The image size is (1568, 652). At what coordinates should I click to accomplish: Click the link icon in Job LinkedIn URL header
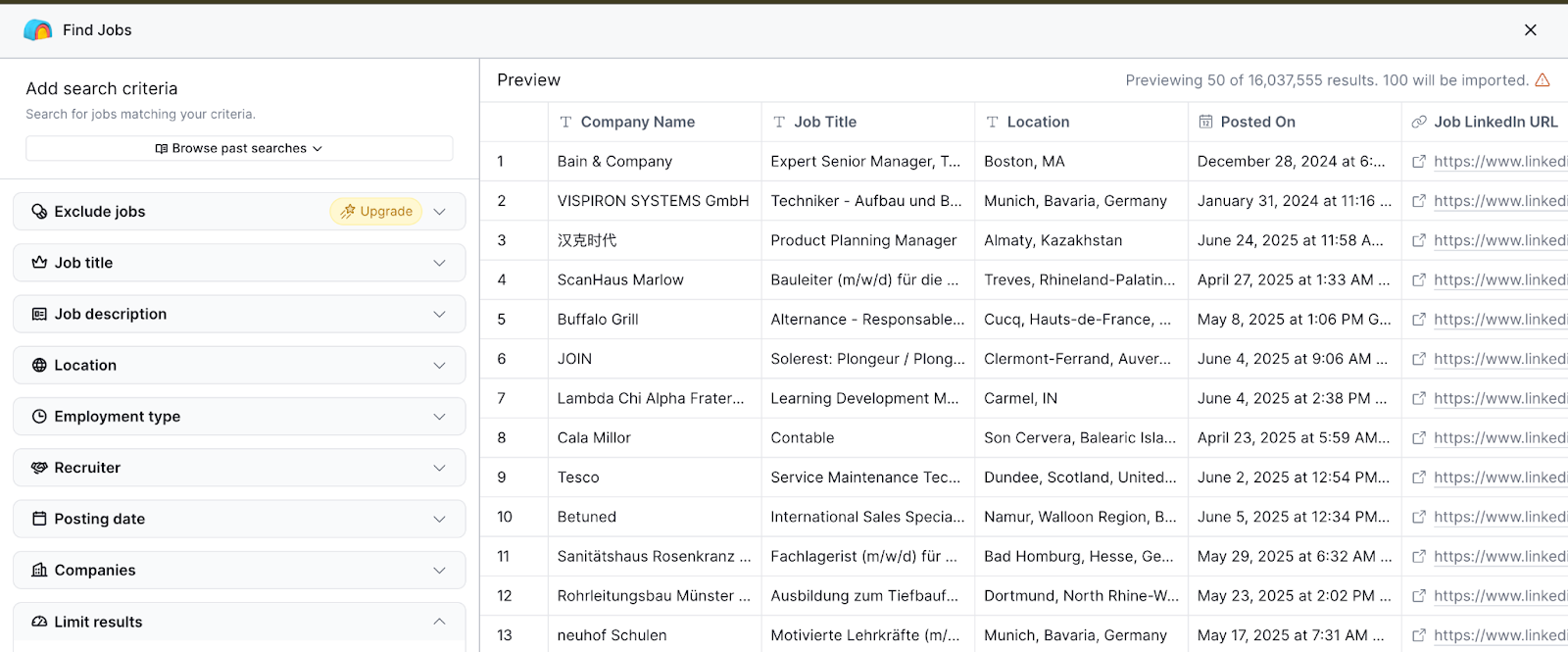tap(1419, 122)
